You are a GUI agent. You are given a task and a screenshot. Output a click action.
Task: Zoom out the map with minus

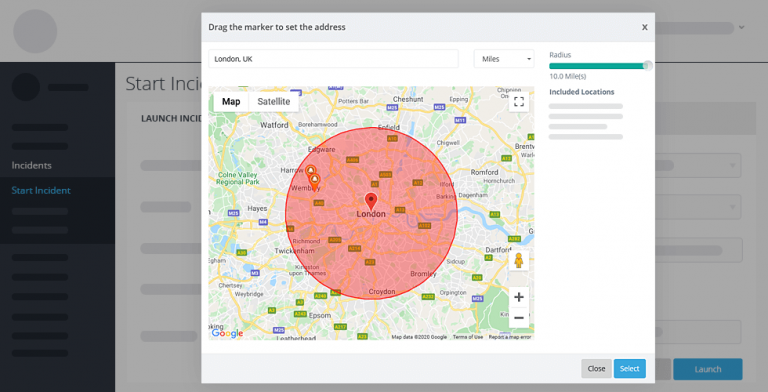tap(519, 318)
